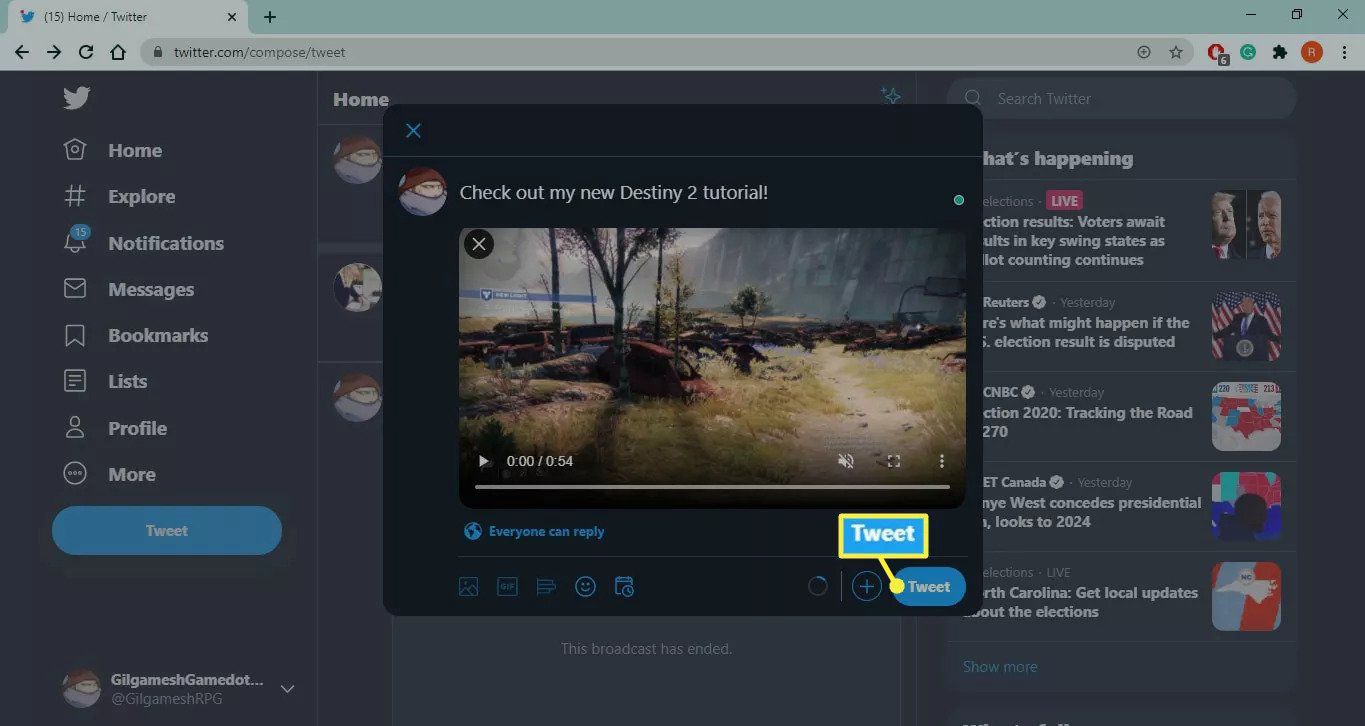Schedule the tweet with calendar icon
1365x726 pixels.
pyautogui.click(x=624, y=587)
